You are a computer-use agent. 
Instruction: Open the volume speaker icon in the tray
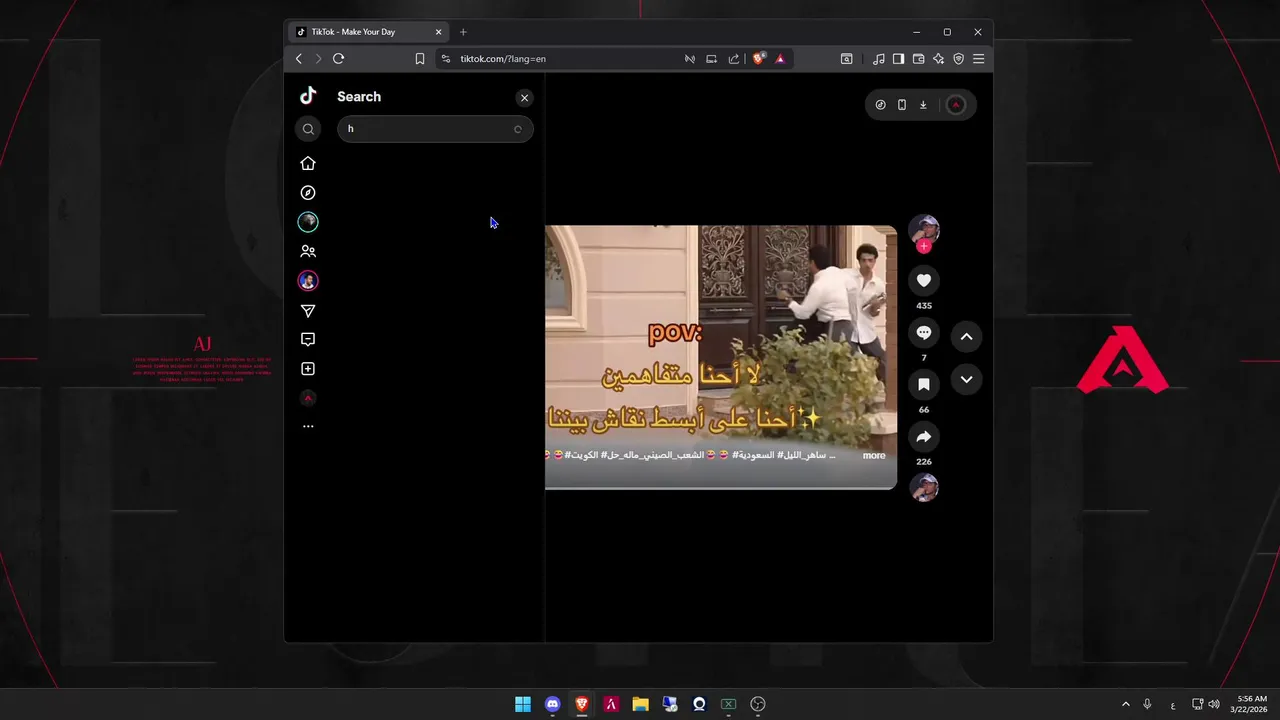click(1214, 704)
